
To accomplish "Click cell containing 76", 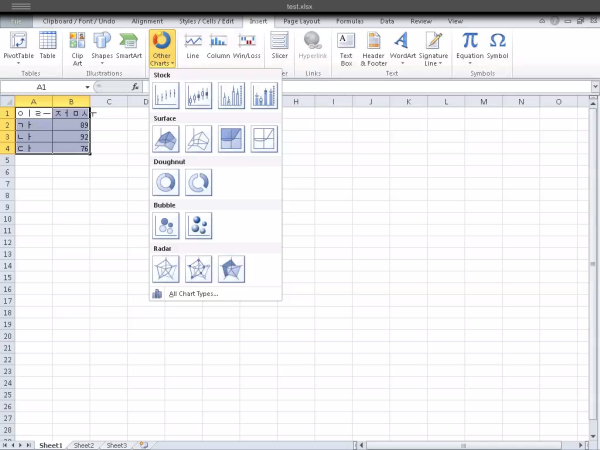I will 71,148.
